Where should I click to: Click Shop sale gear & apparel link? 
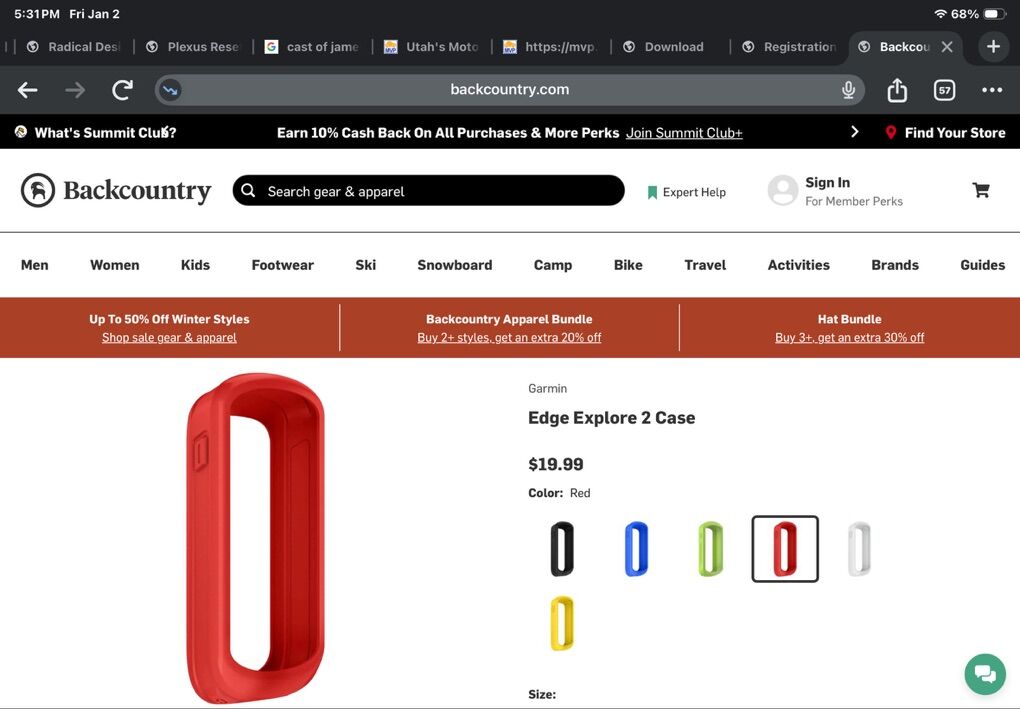[169, 338]
